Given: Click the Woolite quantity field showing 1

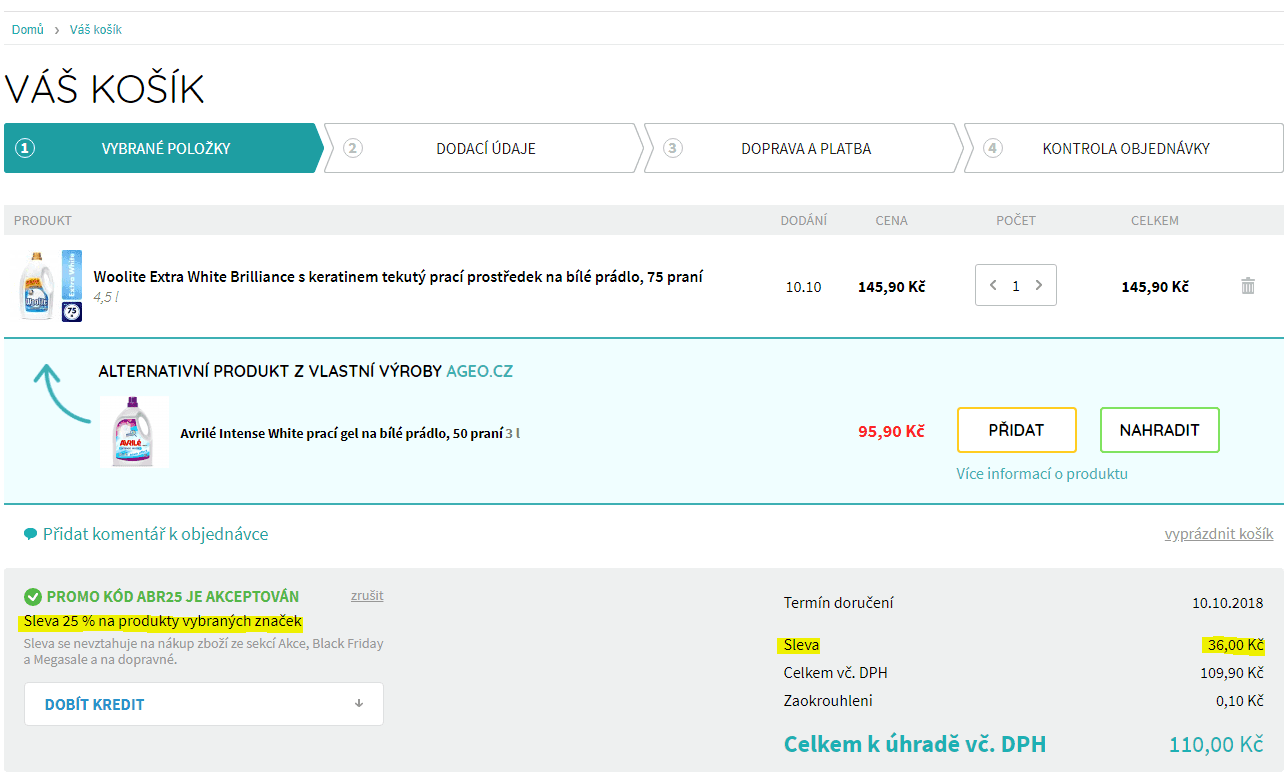Looking at the screenshot, I should click(x=1016, y=285).
